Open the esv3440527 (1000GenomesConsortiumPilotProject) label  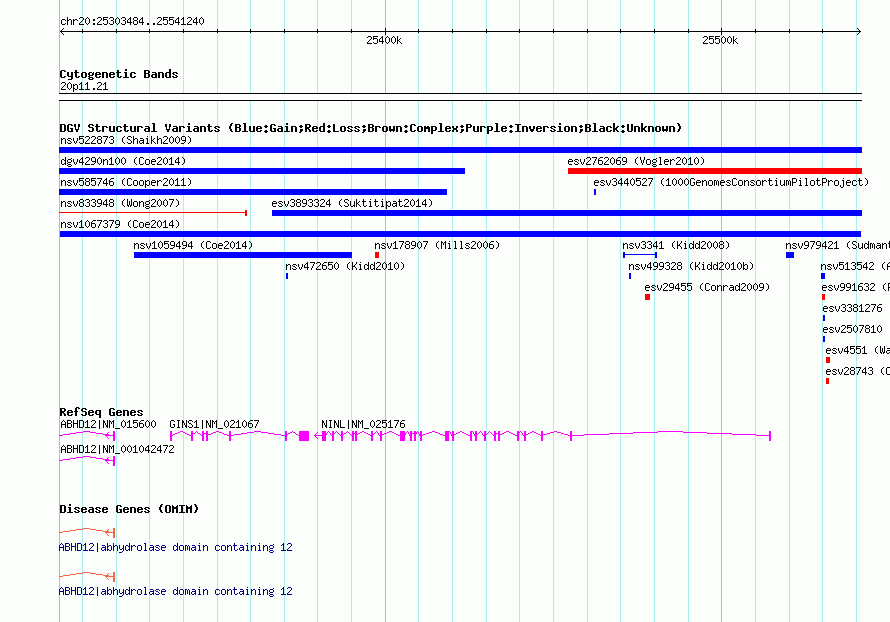tap(731, 182)
